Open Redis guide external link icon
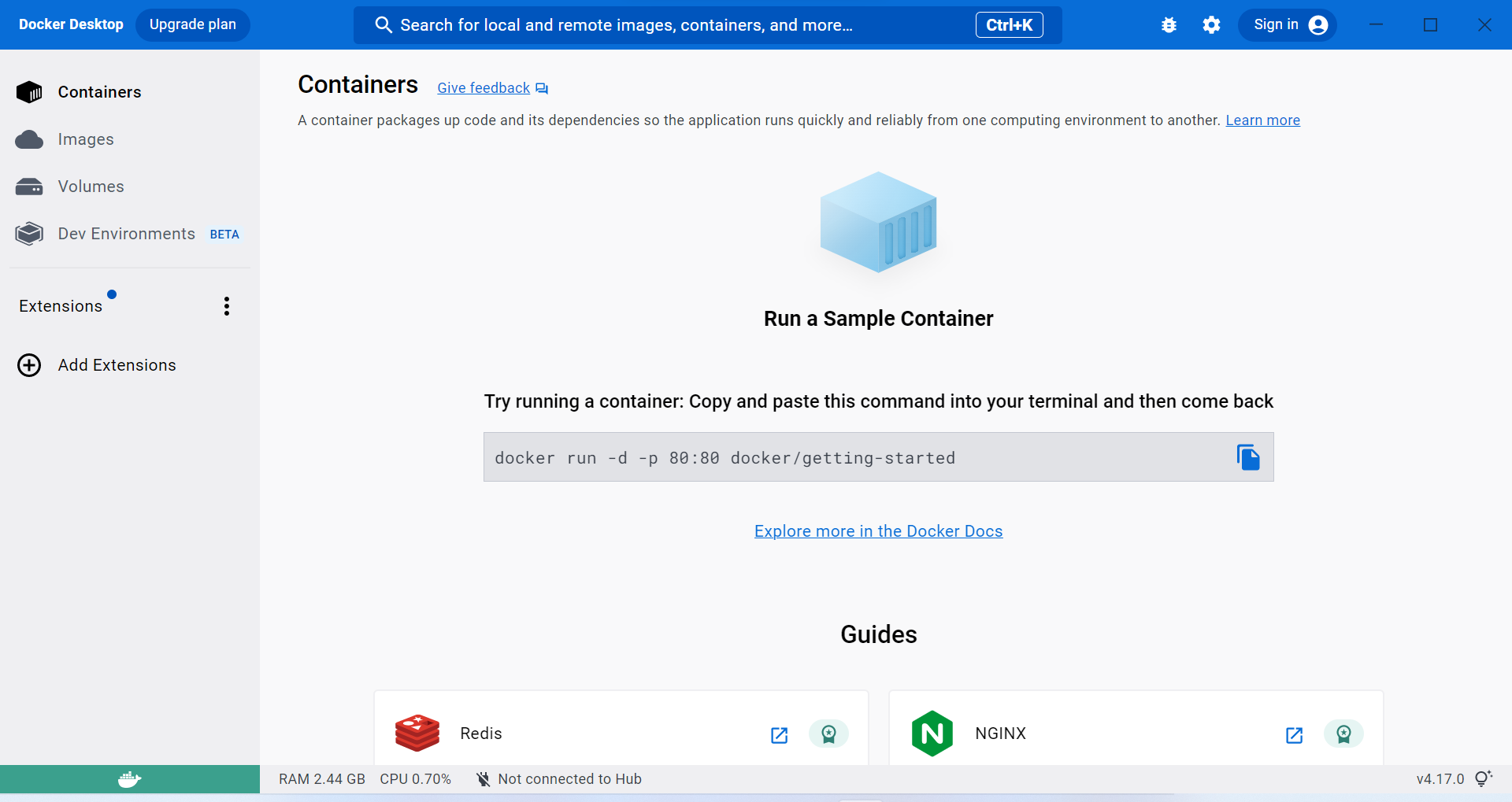The height and width of the screenshot is (802, 1512). pyautogui.click(x=779, y=734)
